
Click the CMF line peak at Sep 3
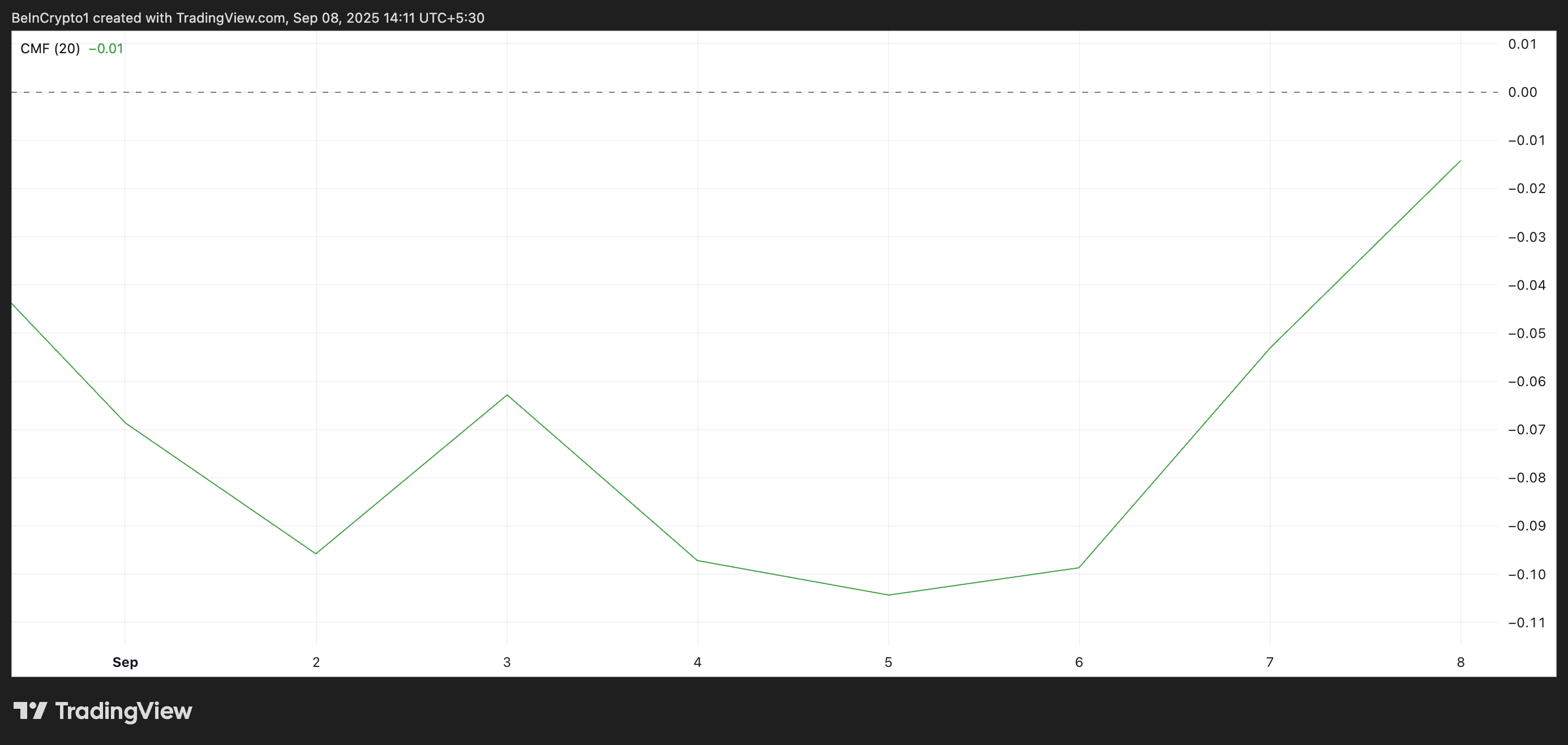507,395
